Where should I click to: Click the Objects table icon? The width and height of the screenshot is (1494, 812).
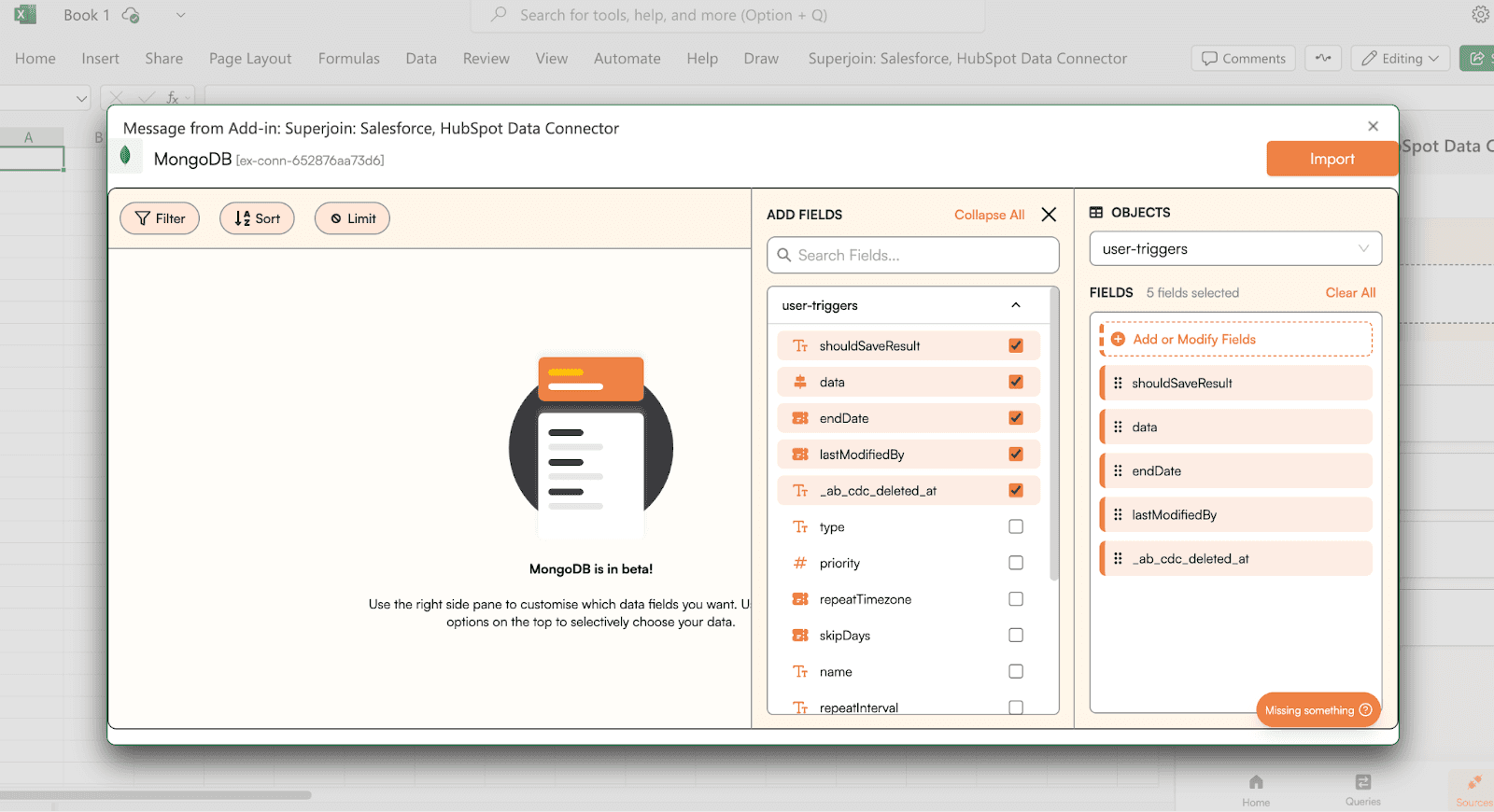point(1096,213)
